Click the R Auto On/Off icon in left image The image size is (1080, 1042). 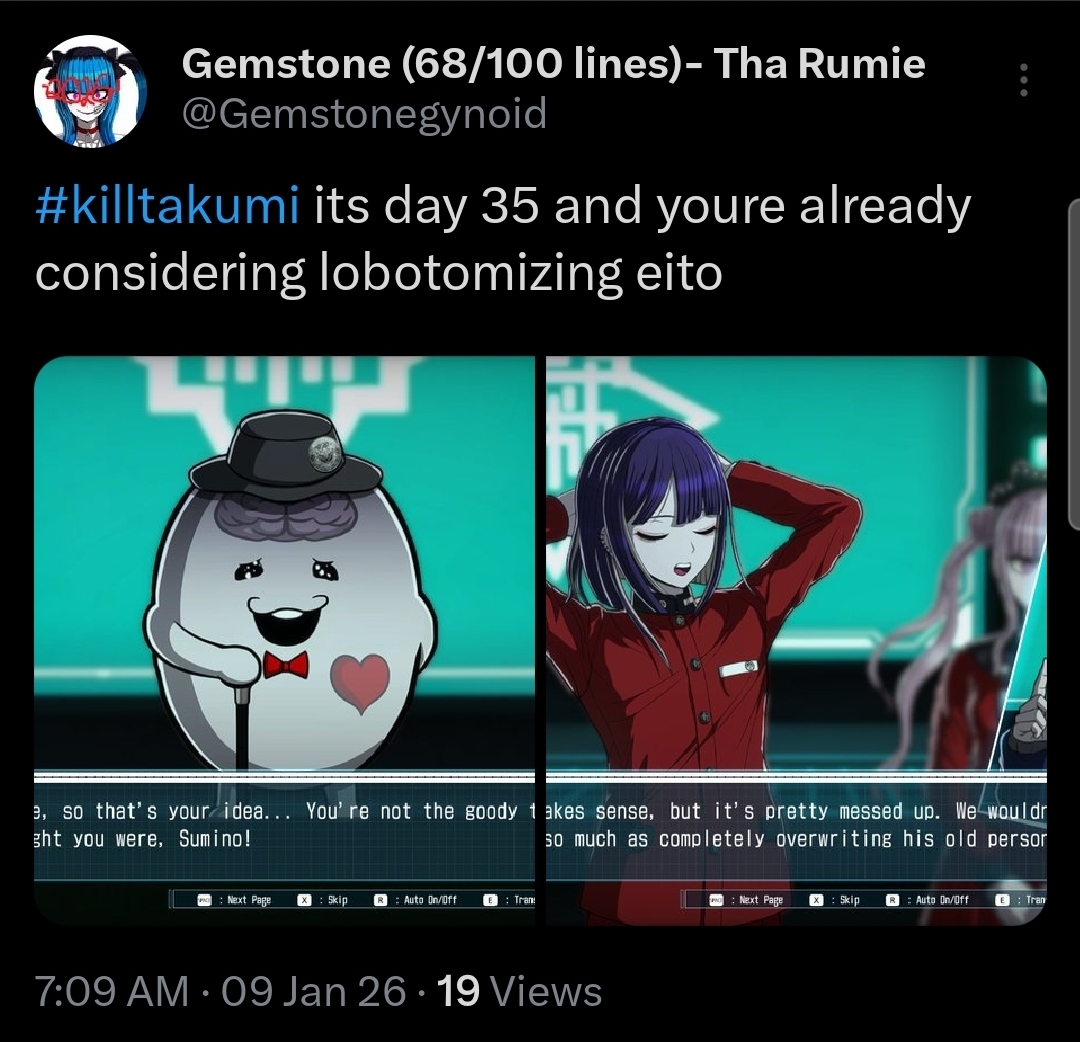380,899
